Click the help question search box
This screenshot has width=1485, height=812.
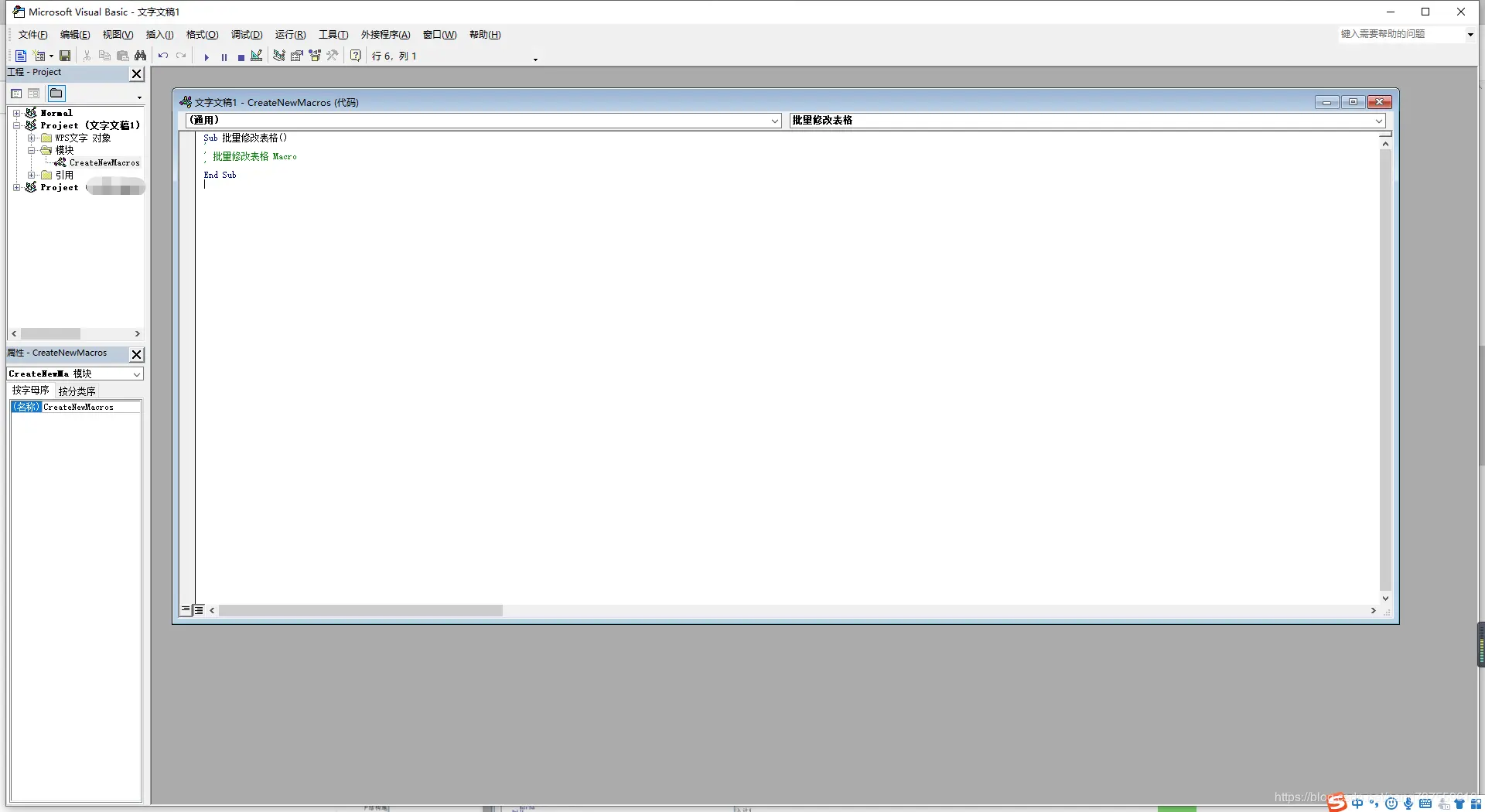point(1401,34)
